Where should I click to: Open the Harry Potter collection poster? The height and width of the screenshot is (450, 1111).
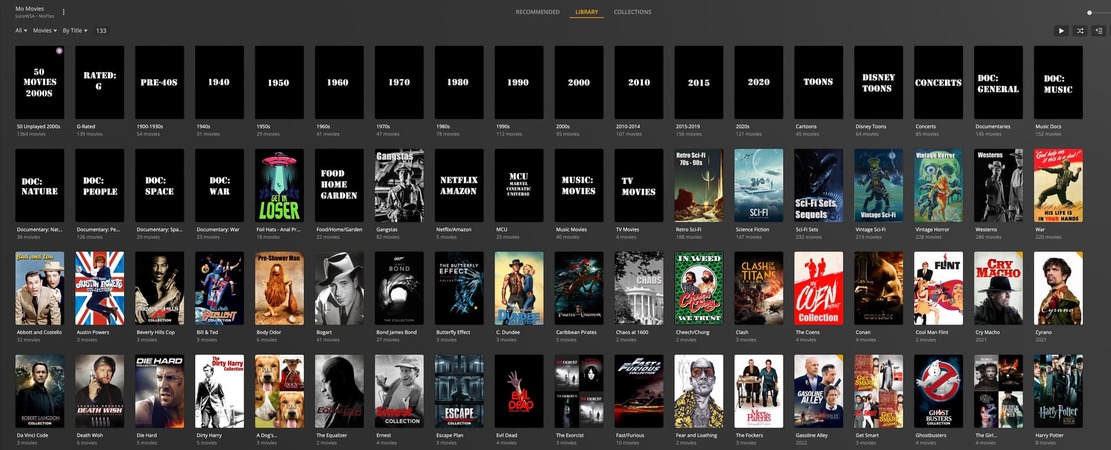[1058, 391]
